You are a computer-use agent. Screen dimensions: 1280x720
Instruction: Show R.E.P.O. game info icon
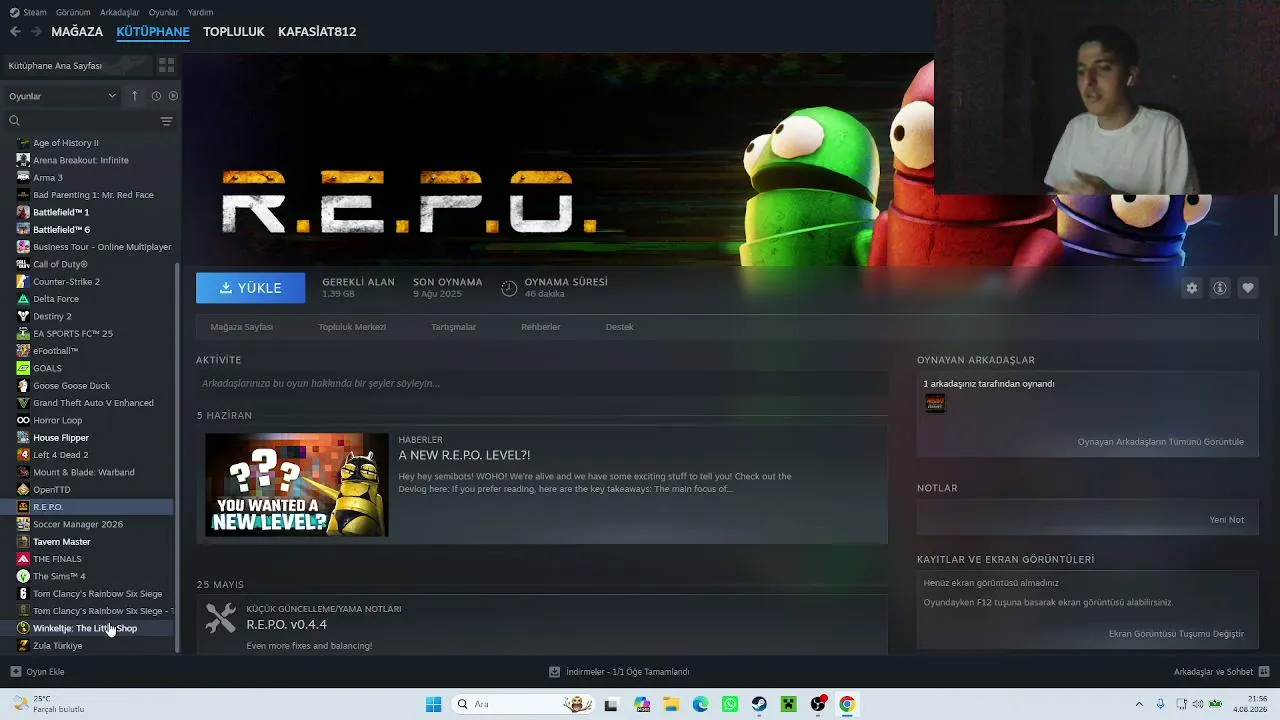(1220, 288)
